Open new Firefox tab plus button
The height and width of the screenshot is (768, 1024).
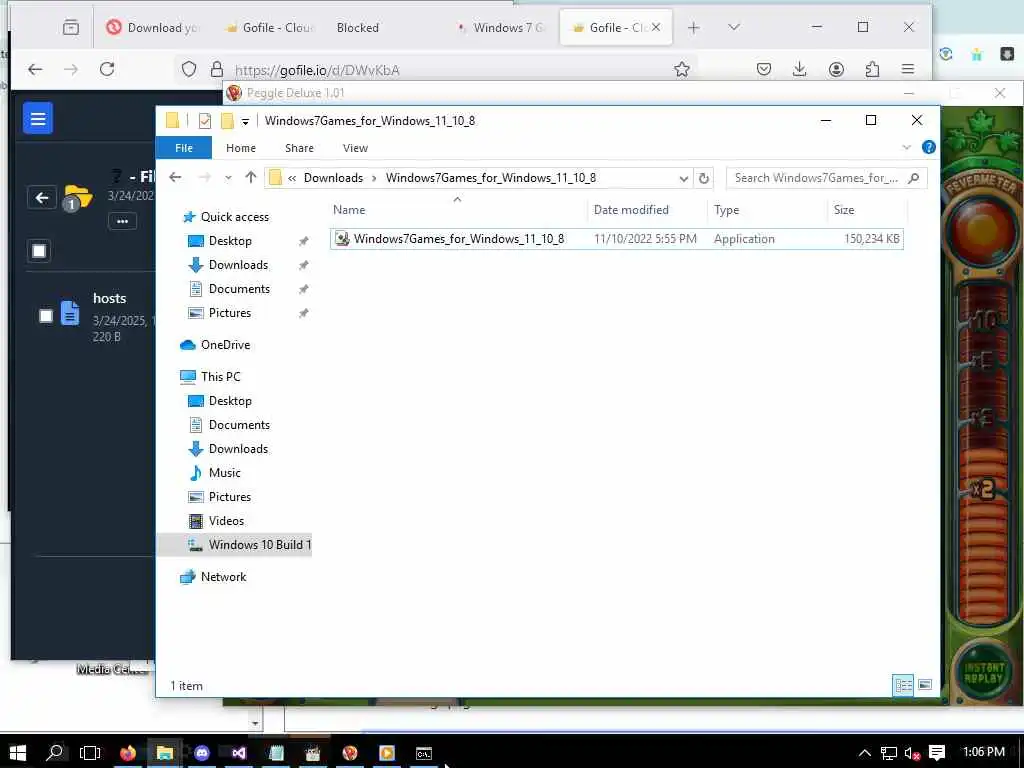[694, 27]
